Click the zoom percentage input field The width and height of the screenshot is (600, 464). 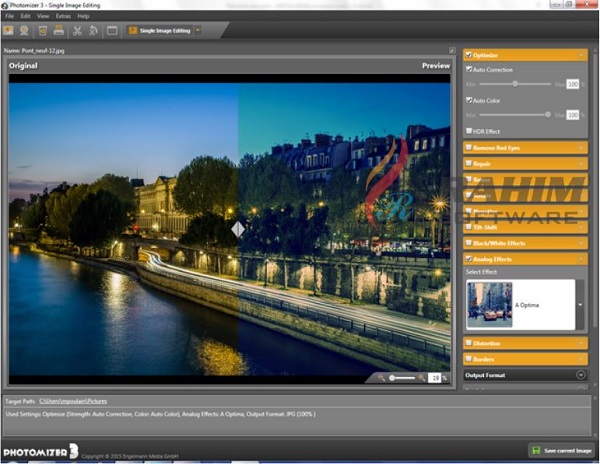pos(435,378)
